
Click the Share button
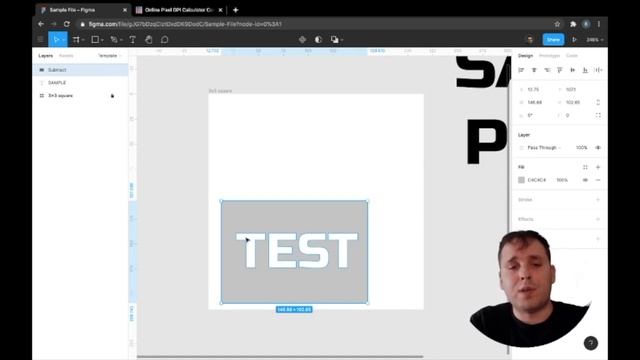tap(553, 40)
